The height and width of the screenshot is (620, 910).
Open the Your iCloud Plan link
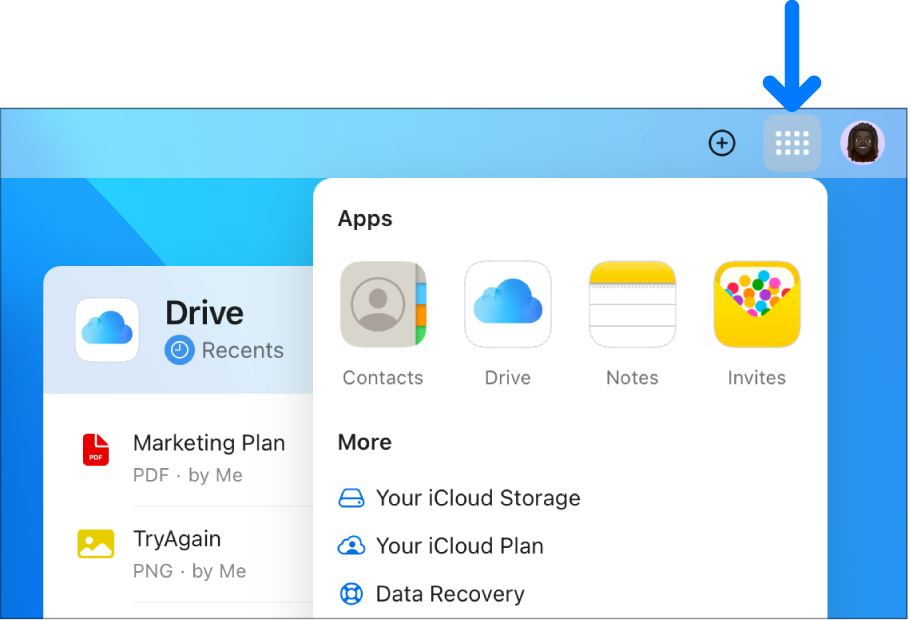tap(459, 545)
